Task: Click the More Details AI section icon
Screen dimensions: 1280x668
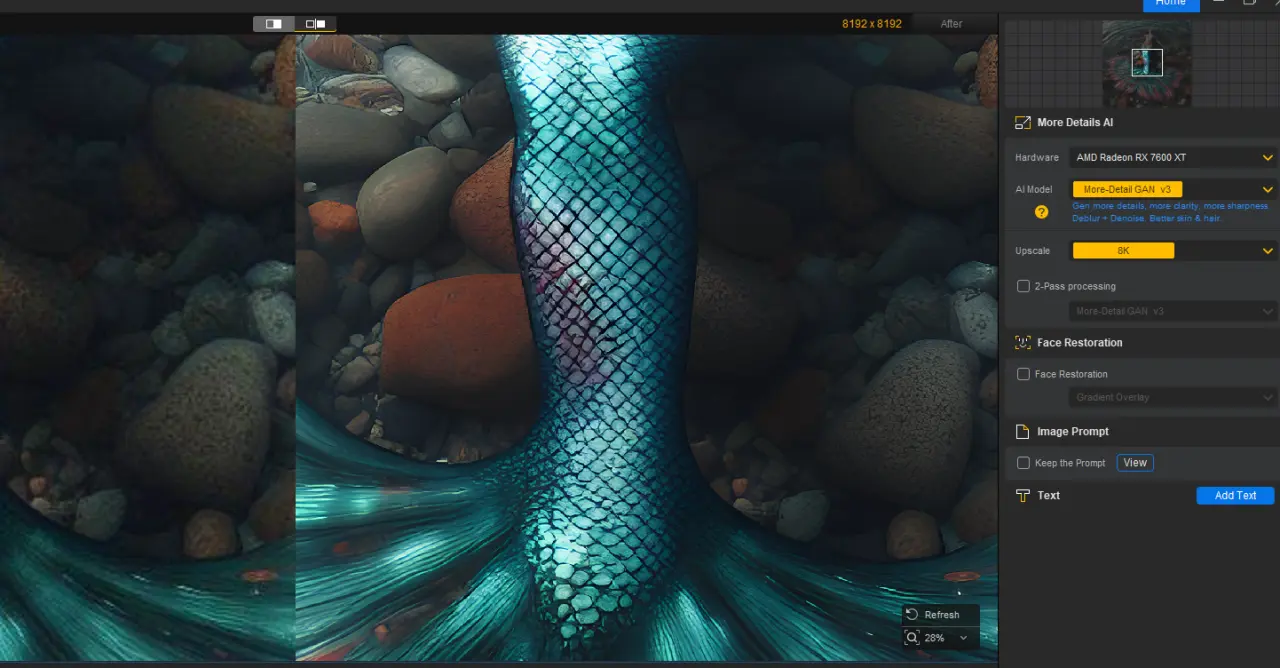Action: (1022, 123)
